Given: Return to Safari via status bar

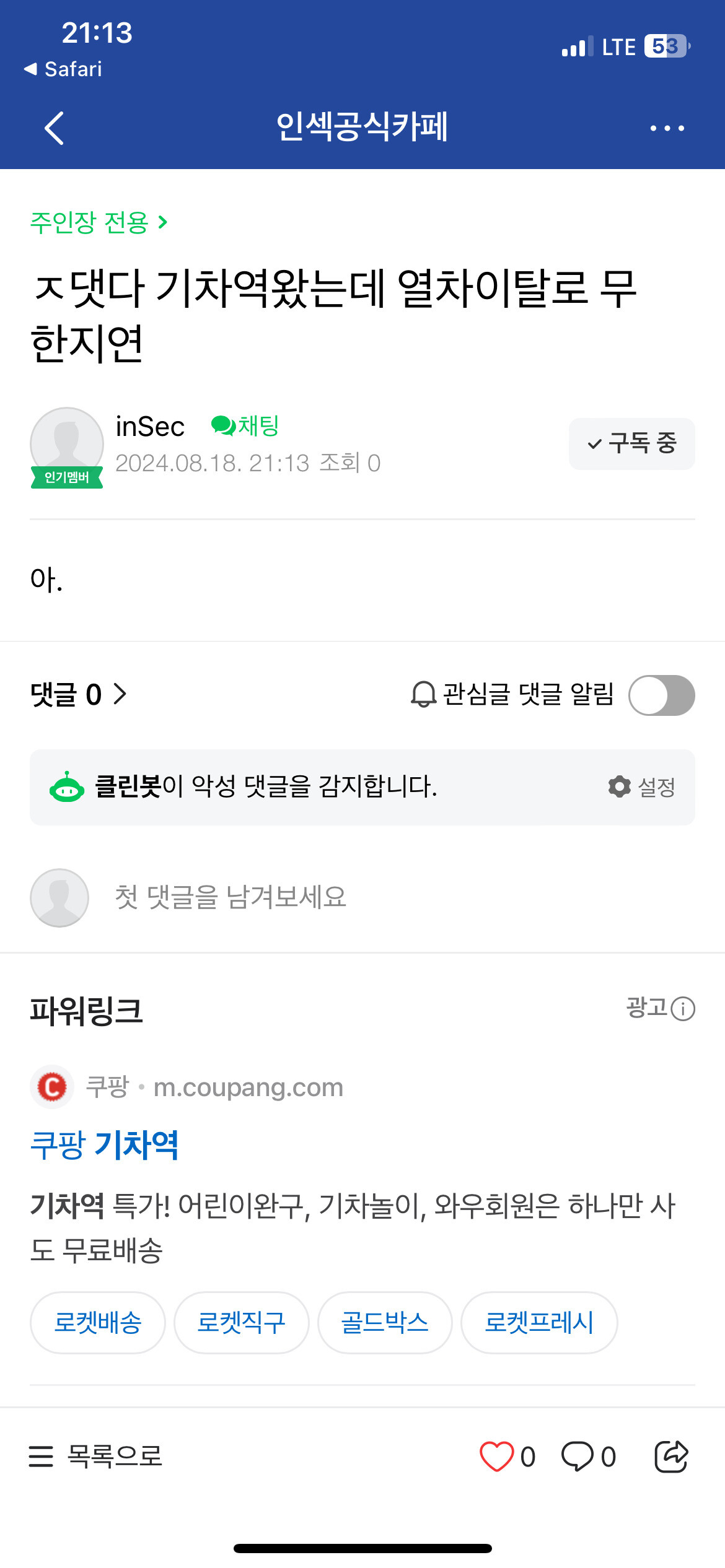Looking at the screenshot, I should point(63,69).
